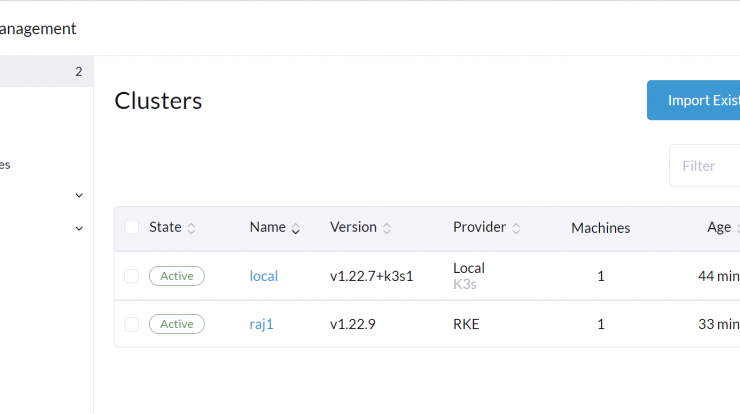The width and height of the screenshot is (740, 414).
Task: Sort clusters by Version column arrows
Action: [x=387, y=228]
